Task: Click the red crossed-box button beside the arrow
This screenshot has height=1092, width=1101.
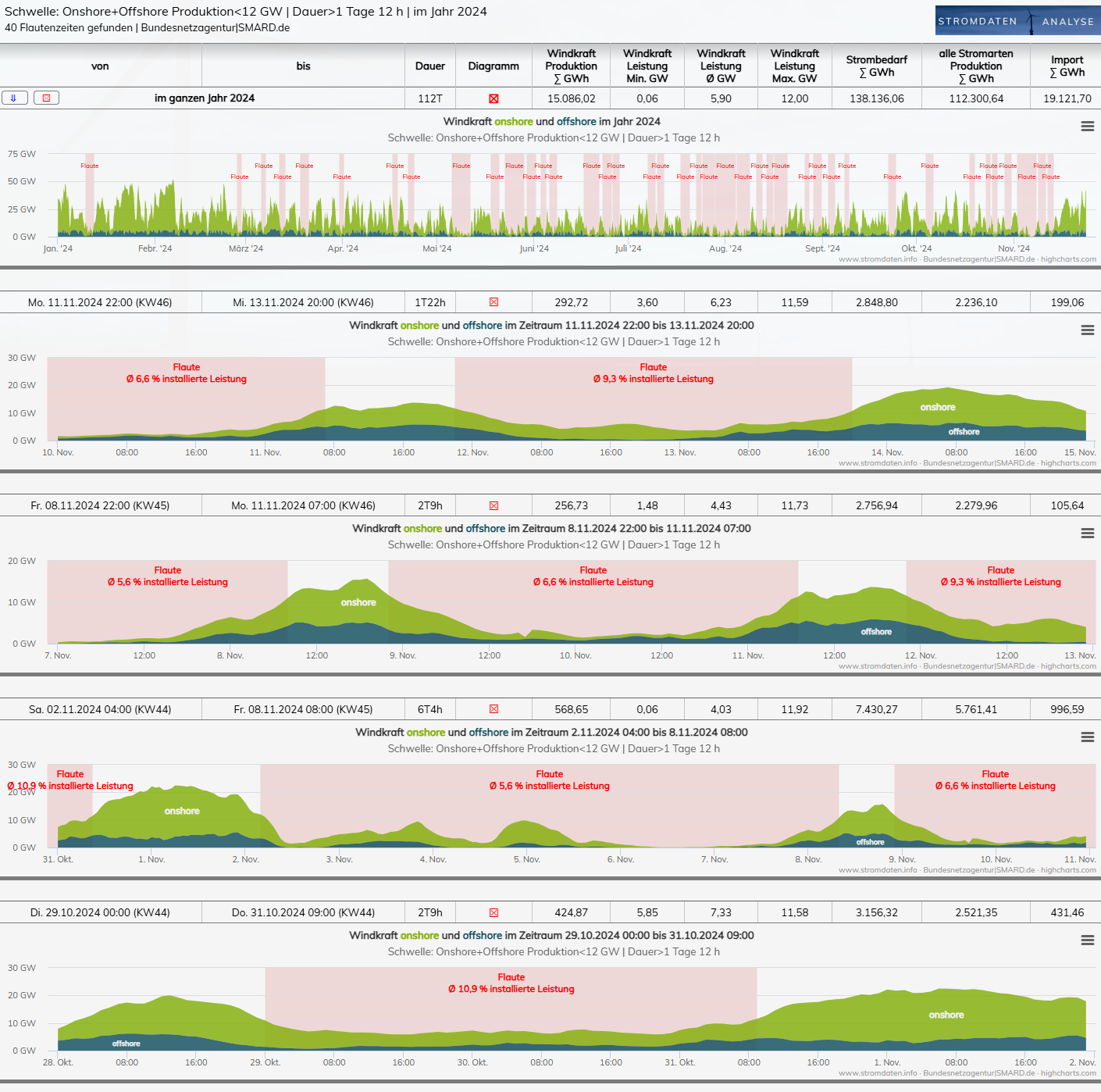Action: tap(46, 98)
